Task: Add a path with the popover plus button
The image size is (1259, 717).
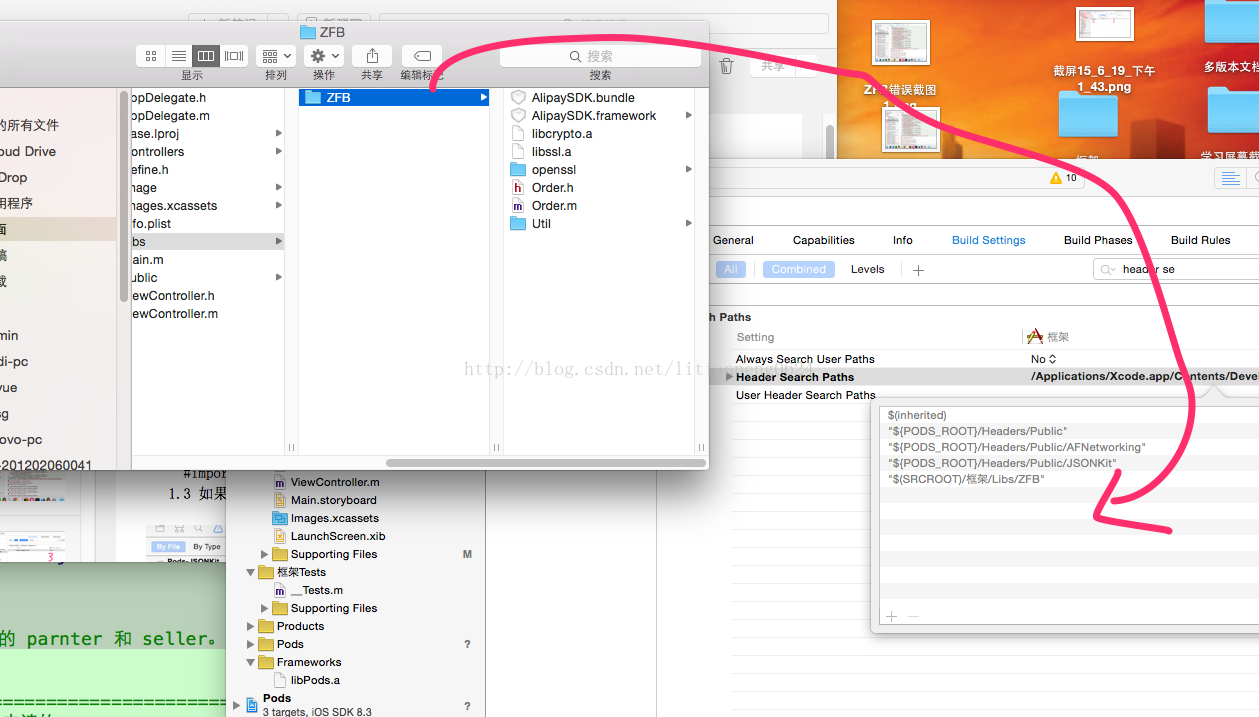Action: [892, 616]
